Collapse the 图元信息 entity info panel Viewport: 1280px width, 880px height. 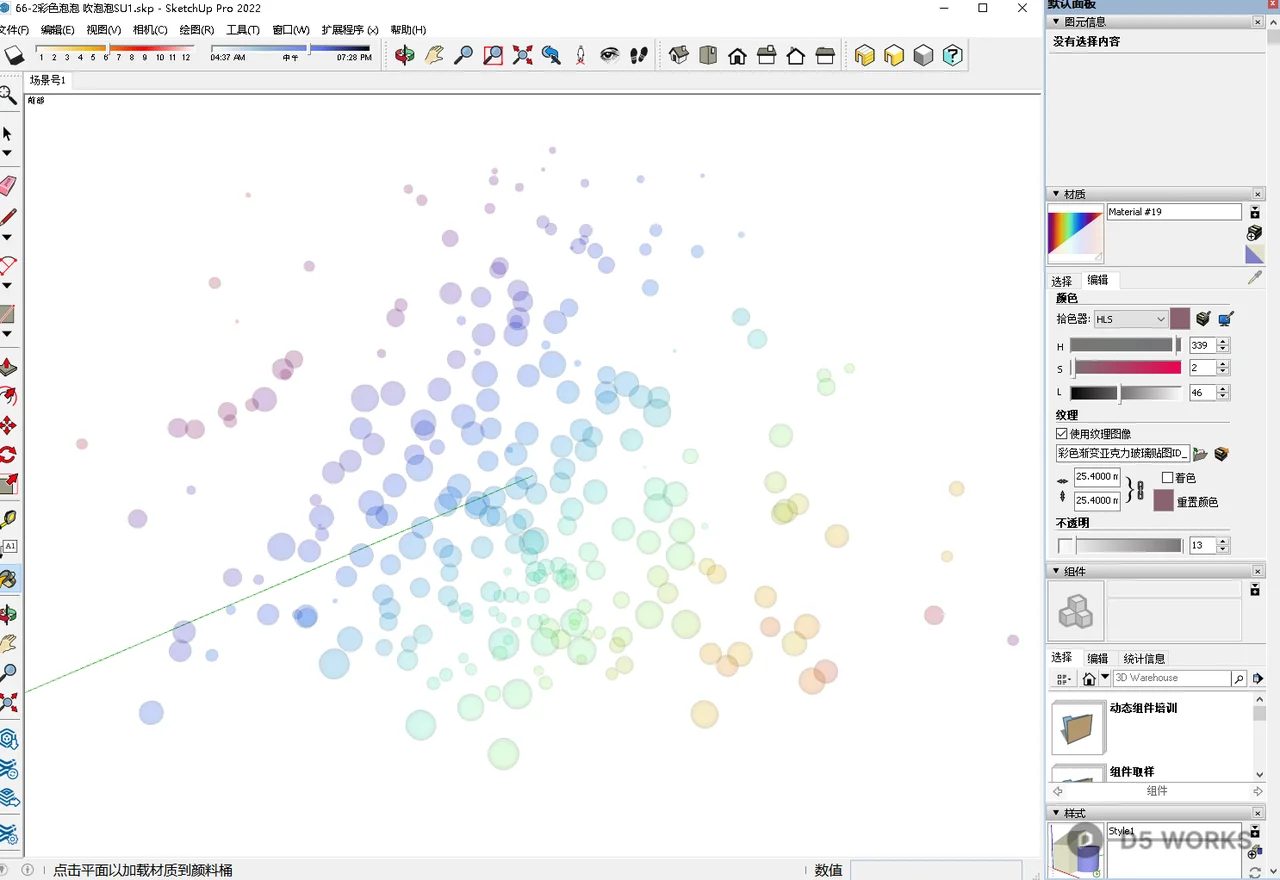point(1056,22)
